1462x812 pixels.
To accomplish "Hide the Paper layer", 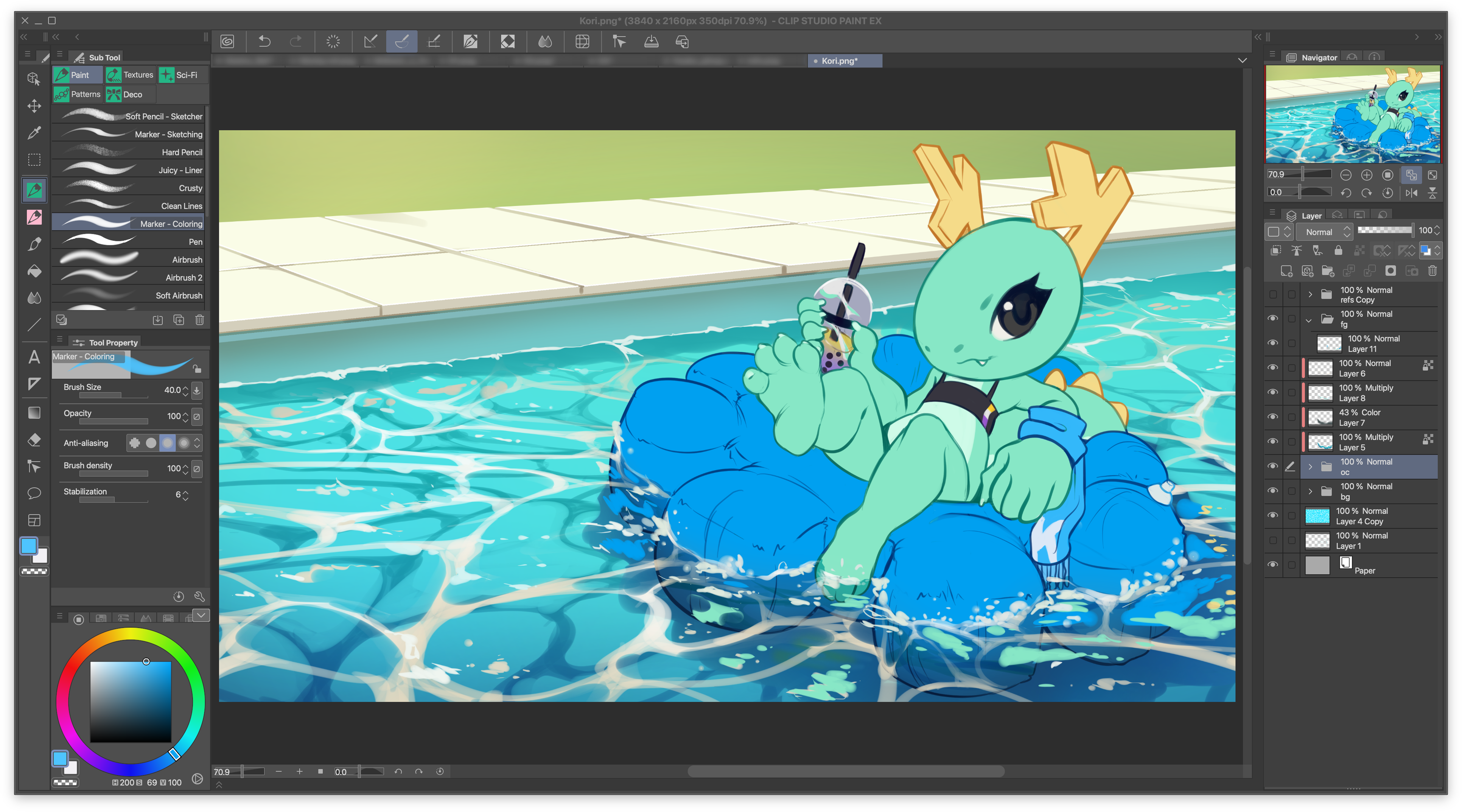I will coord(1273,565).
